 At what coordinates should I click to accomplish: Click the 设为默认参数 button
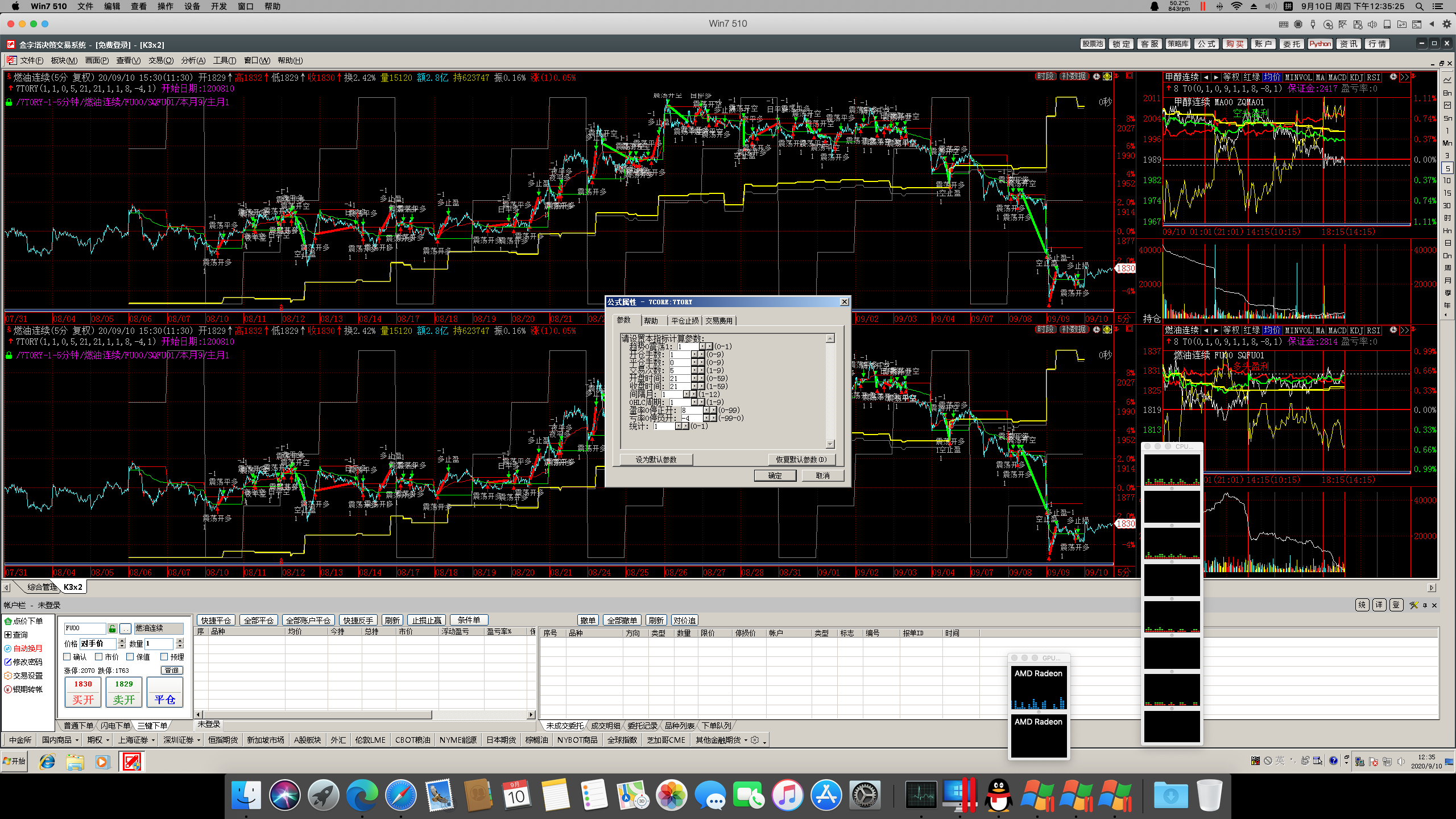click(x=656, y=460)
